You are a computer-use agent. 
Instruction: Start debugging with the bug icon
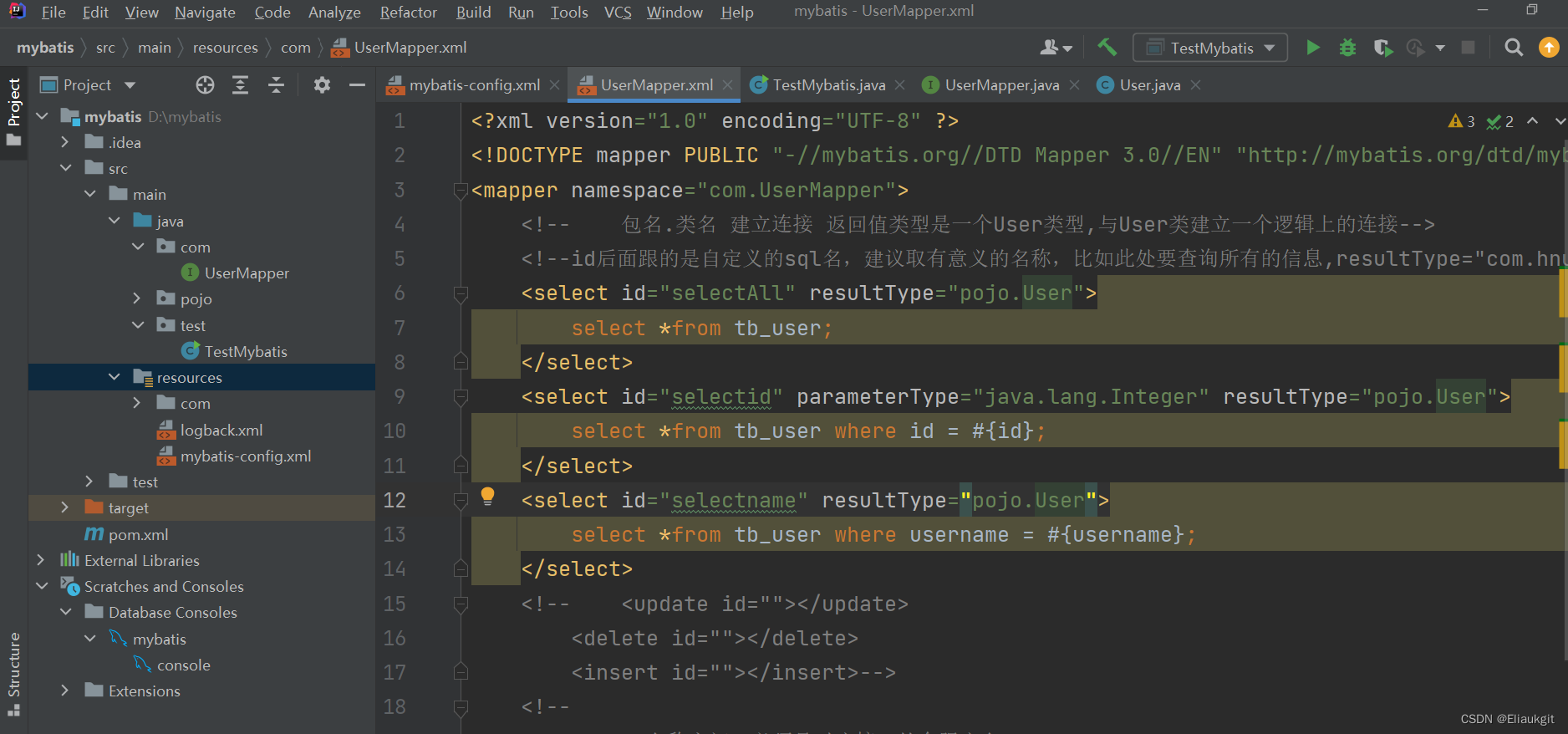click(1347, 48)
